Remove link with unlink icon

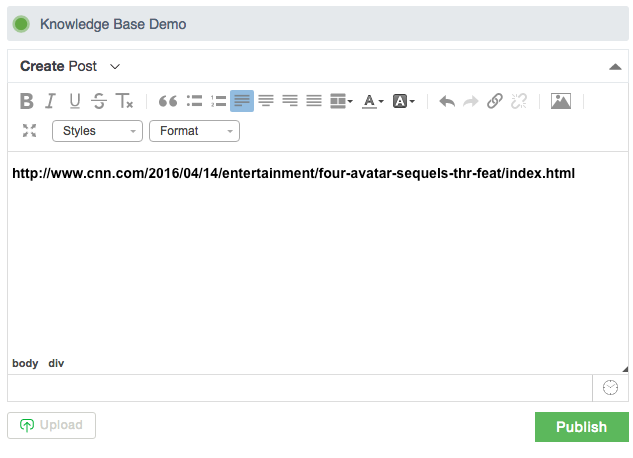pos(519,101)
